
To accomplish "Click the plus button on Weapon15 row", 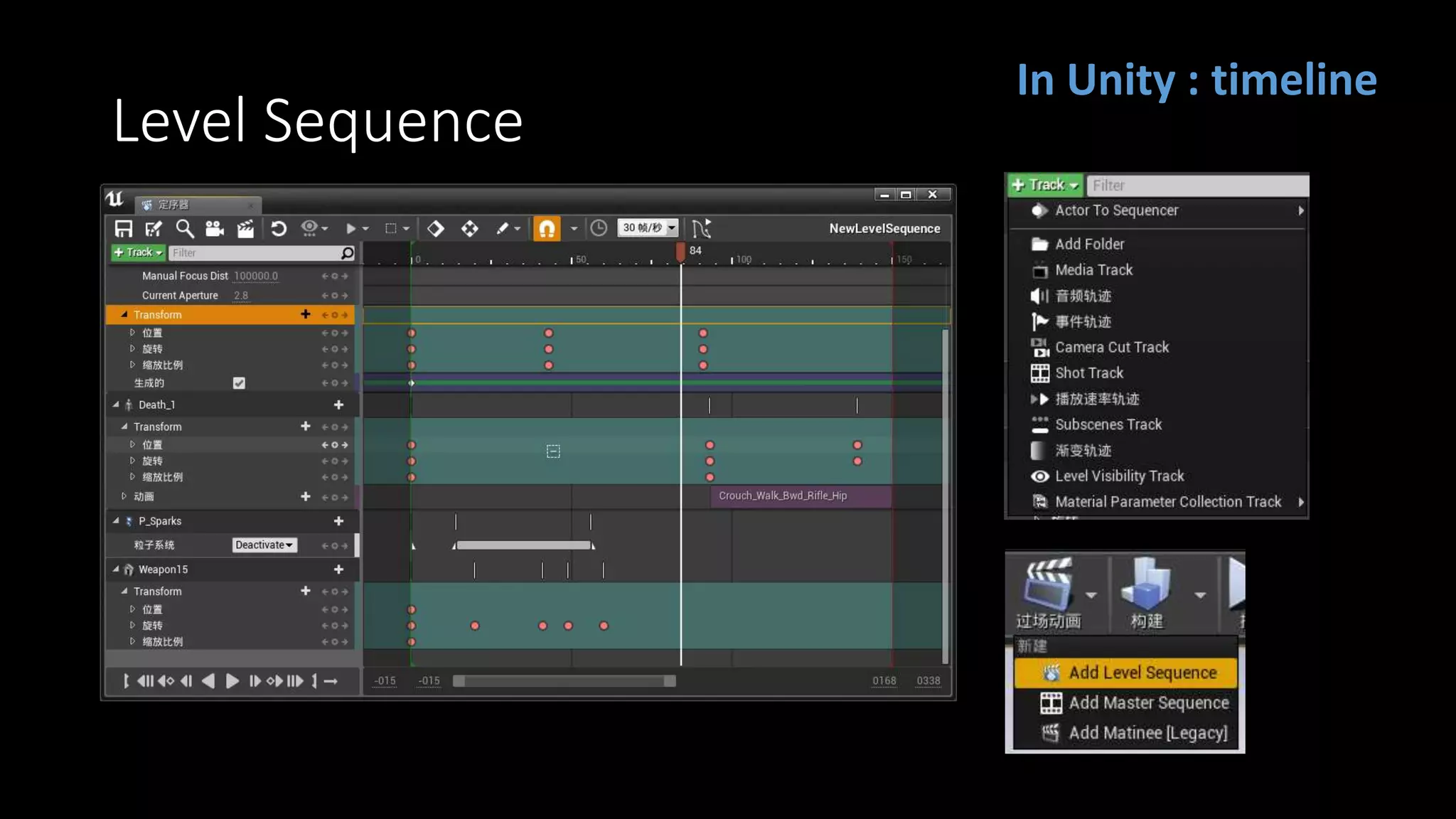I will [x=338, y=569].
